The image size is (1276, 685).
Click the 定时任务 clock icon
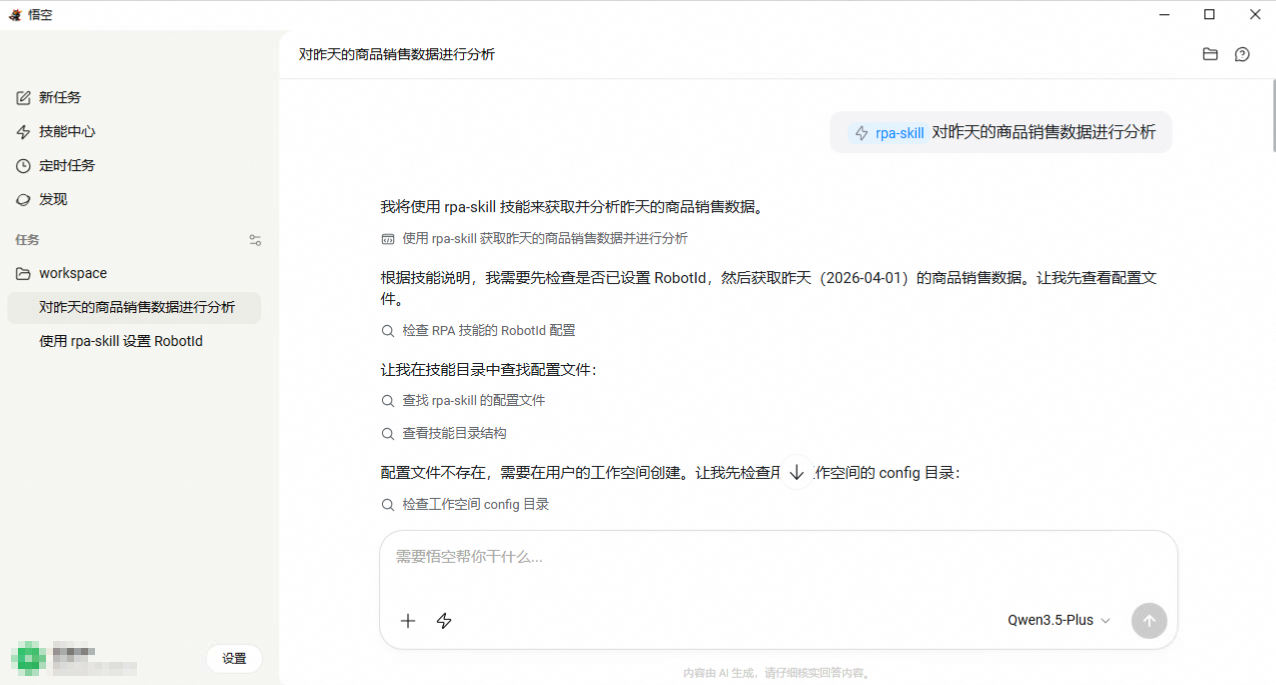click(x=23, y=166)
